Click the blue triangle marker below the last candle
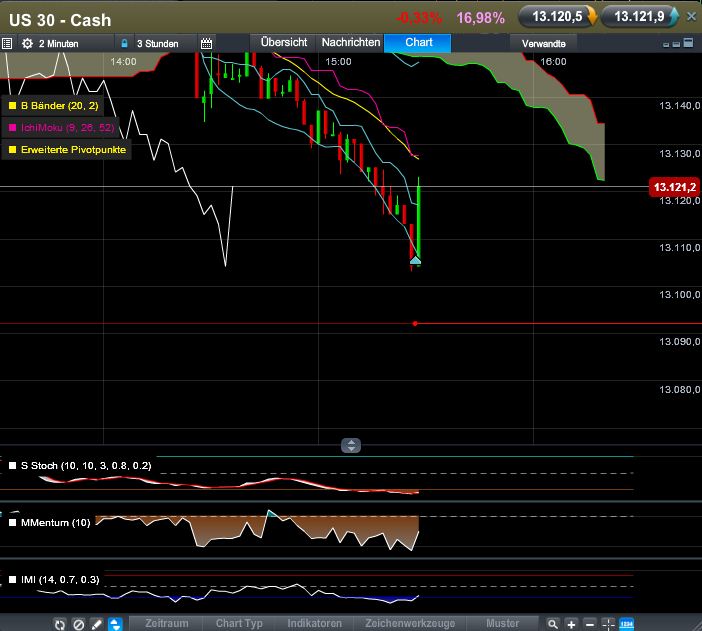702x631 pixels. pyautogui.click(x=415, y=260)
